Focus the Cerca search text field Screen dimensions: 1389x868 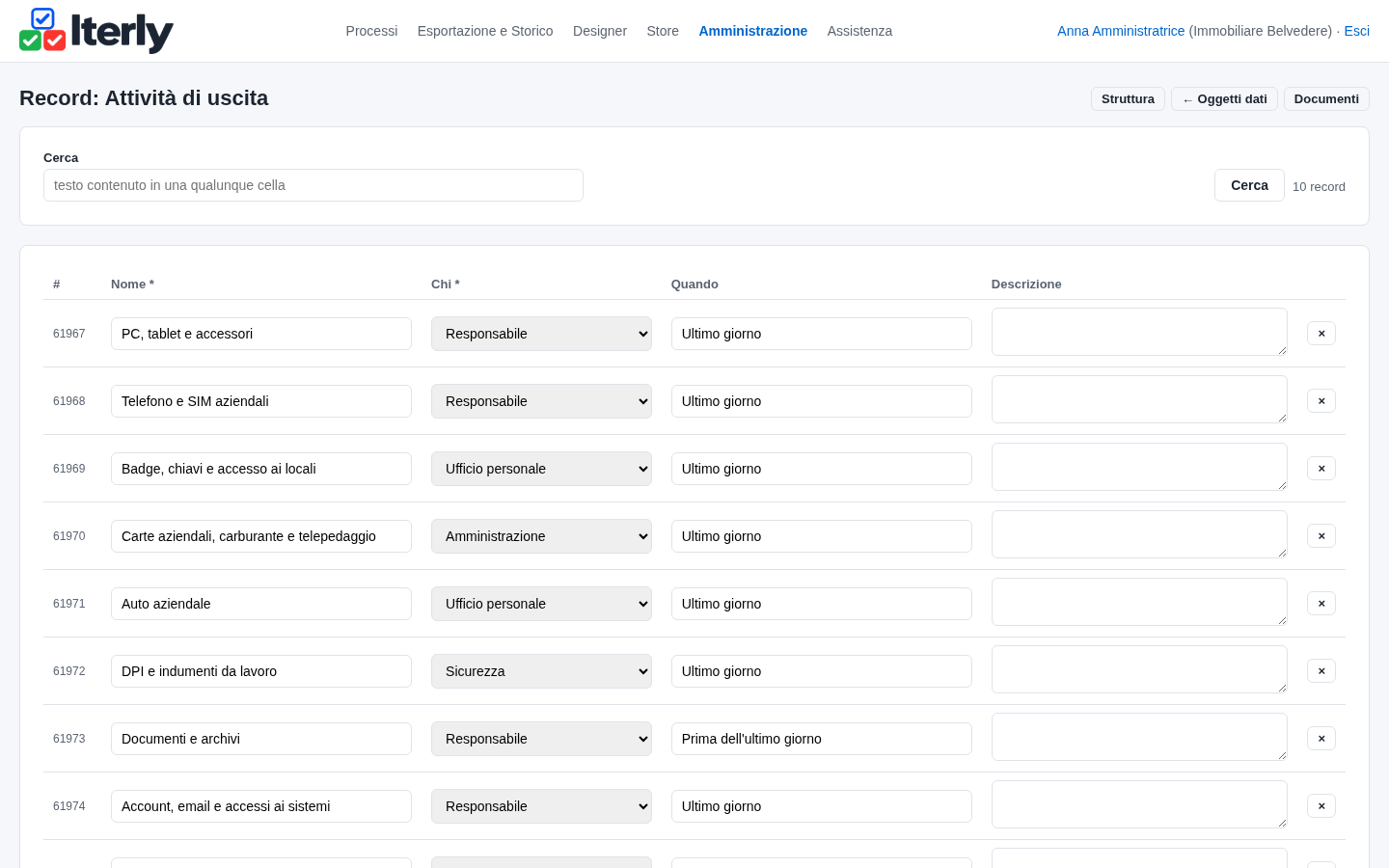coord(313,185)
